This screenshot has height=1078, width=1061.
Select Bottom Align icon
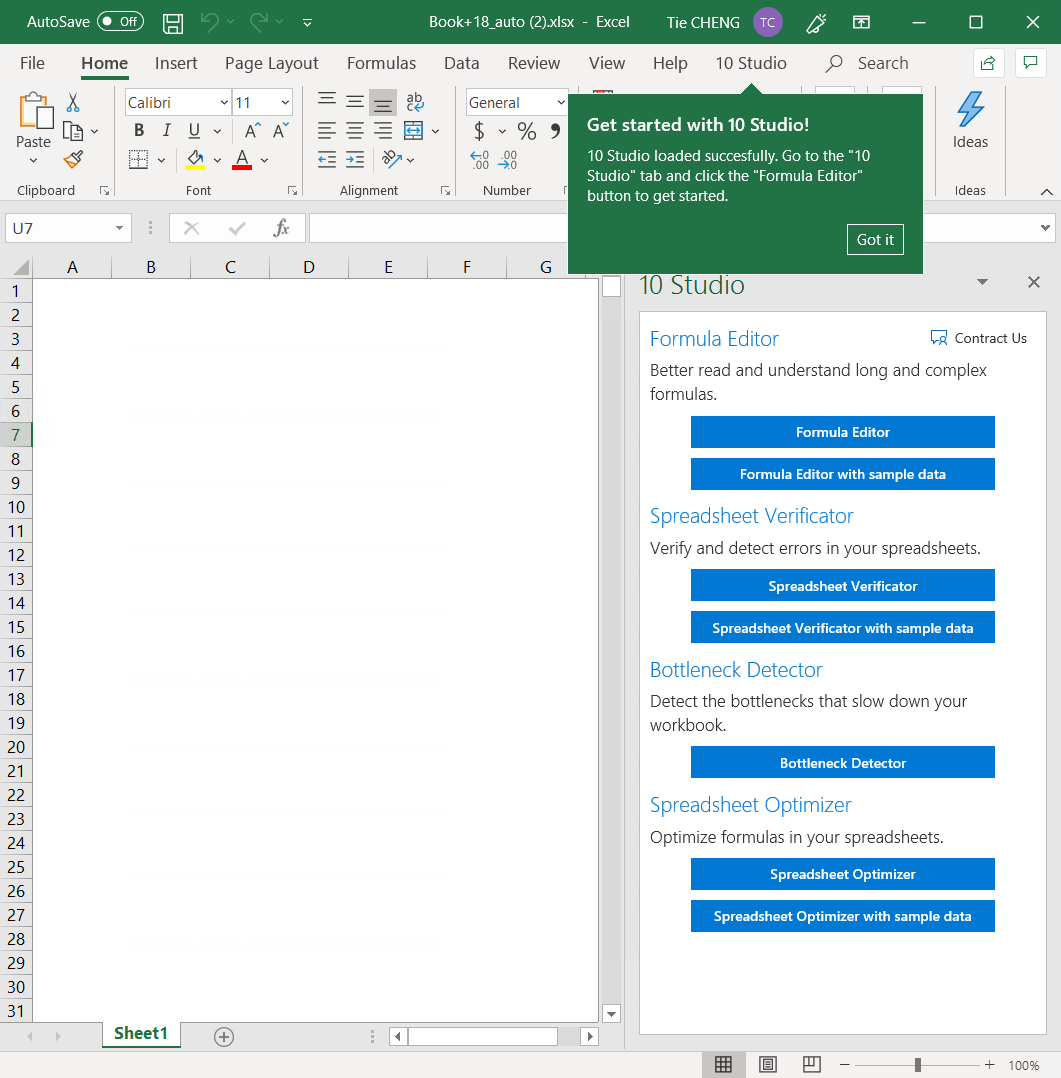point(383,102)
